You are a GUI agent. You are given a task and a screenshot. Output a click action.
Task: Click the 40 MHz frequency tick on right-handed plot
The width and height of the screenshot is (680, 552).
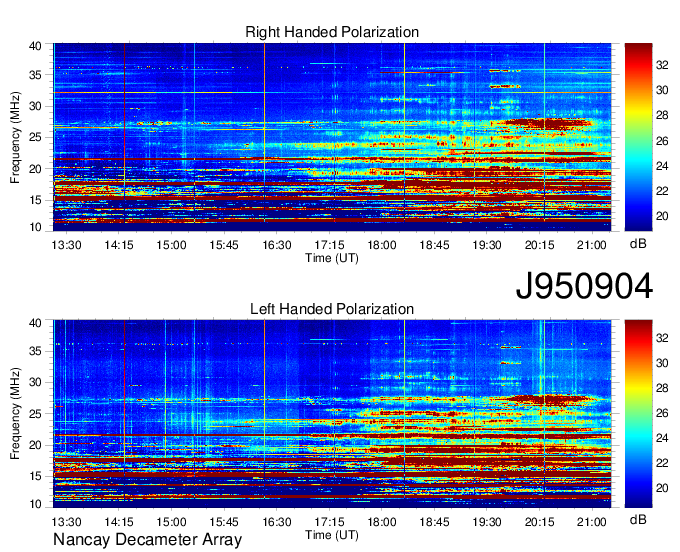[35, 46]
